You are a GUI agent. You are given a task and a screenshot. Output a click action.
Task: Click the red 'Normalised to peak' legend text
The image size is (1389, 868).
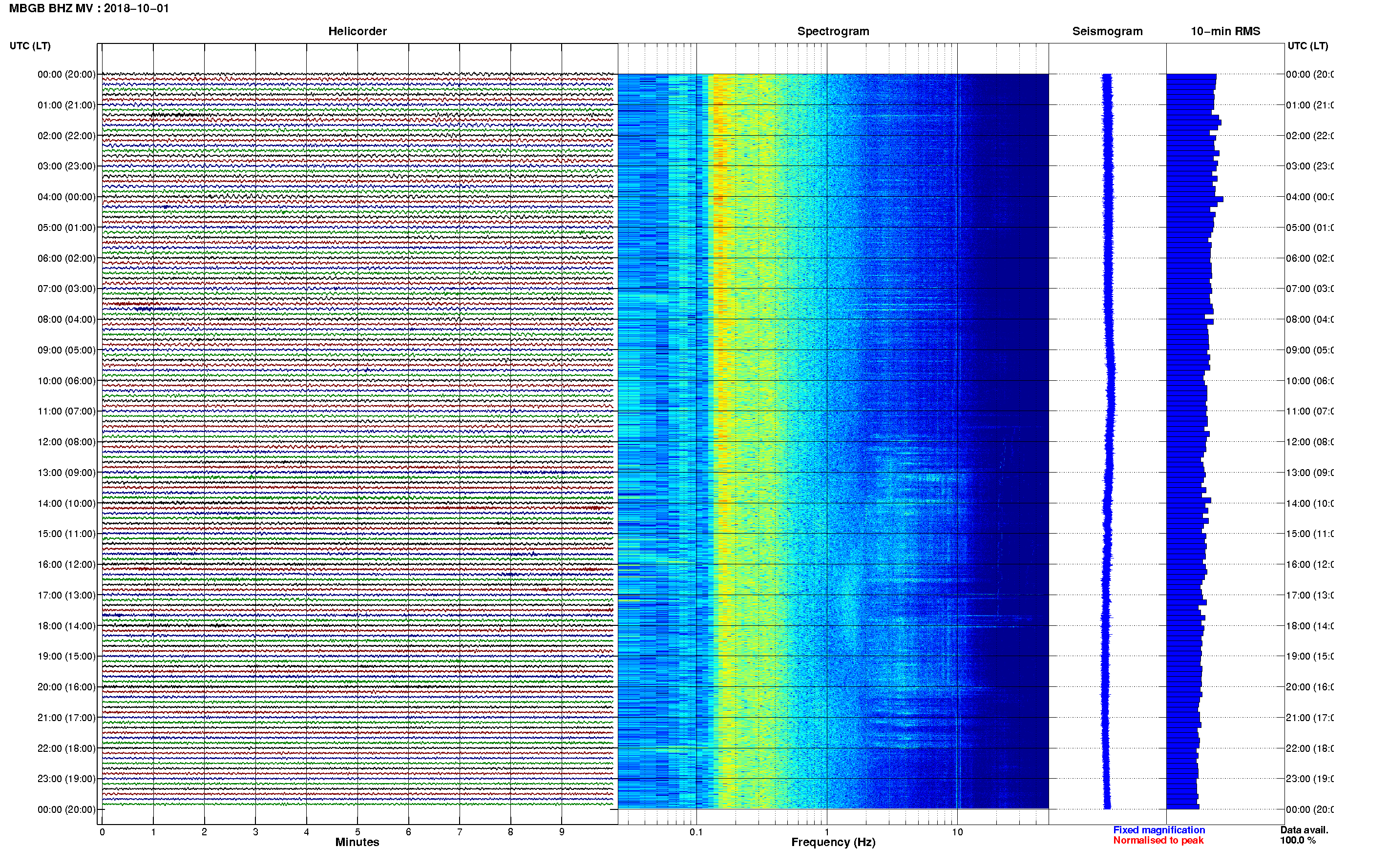coord(1158,841)
